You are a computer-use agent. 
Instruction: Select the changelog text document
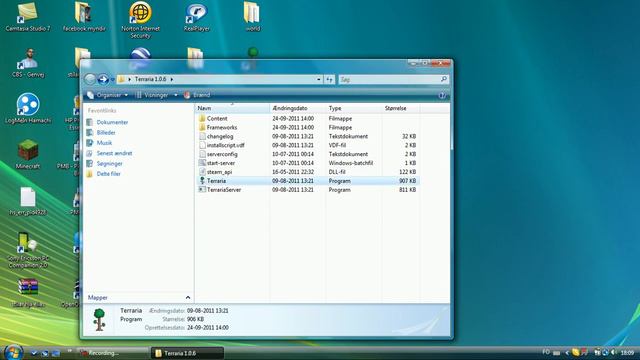coord(220,136)
